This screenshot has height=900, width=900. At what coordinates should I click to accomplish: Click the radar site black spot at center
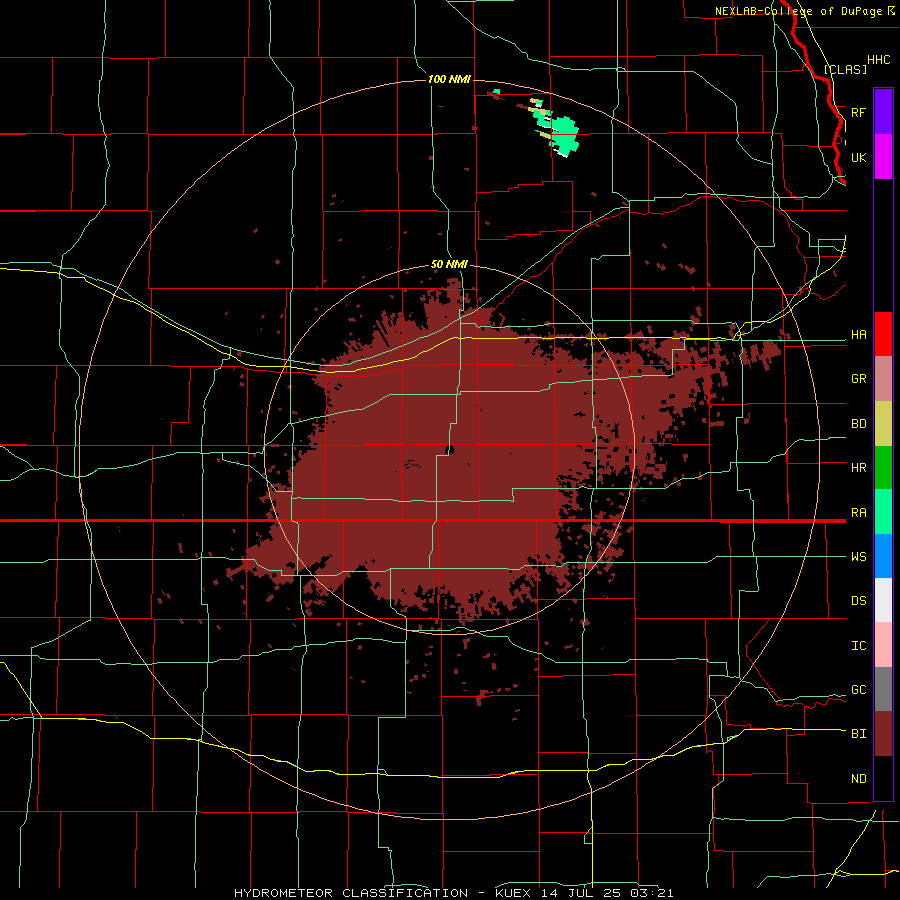pos(449,450)
